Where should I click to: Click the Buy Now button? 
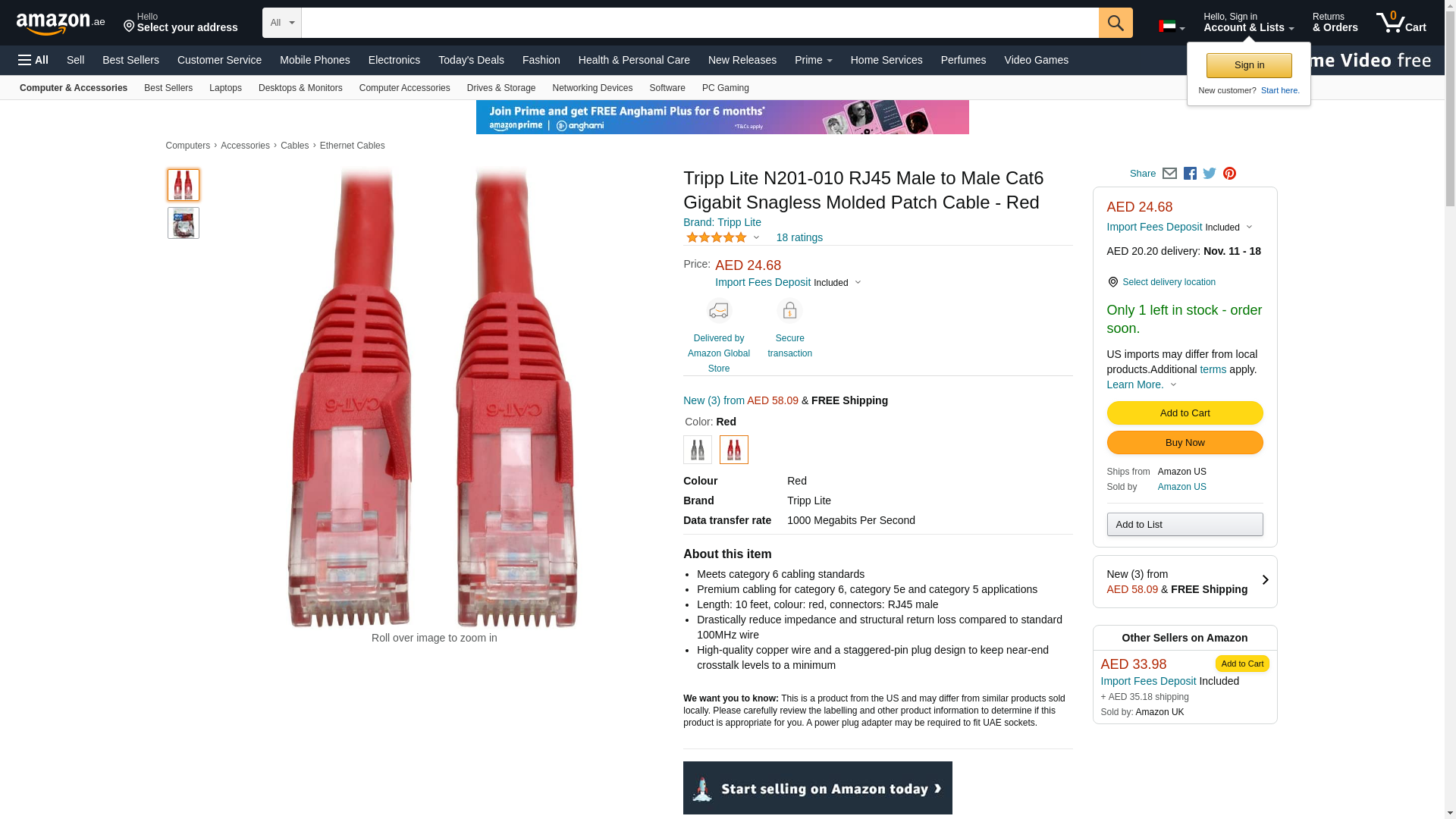point(1185,443)
